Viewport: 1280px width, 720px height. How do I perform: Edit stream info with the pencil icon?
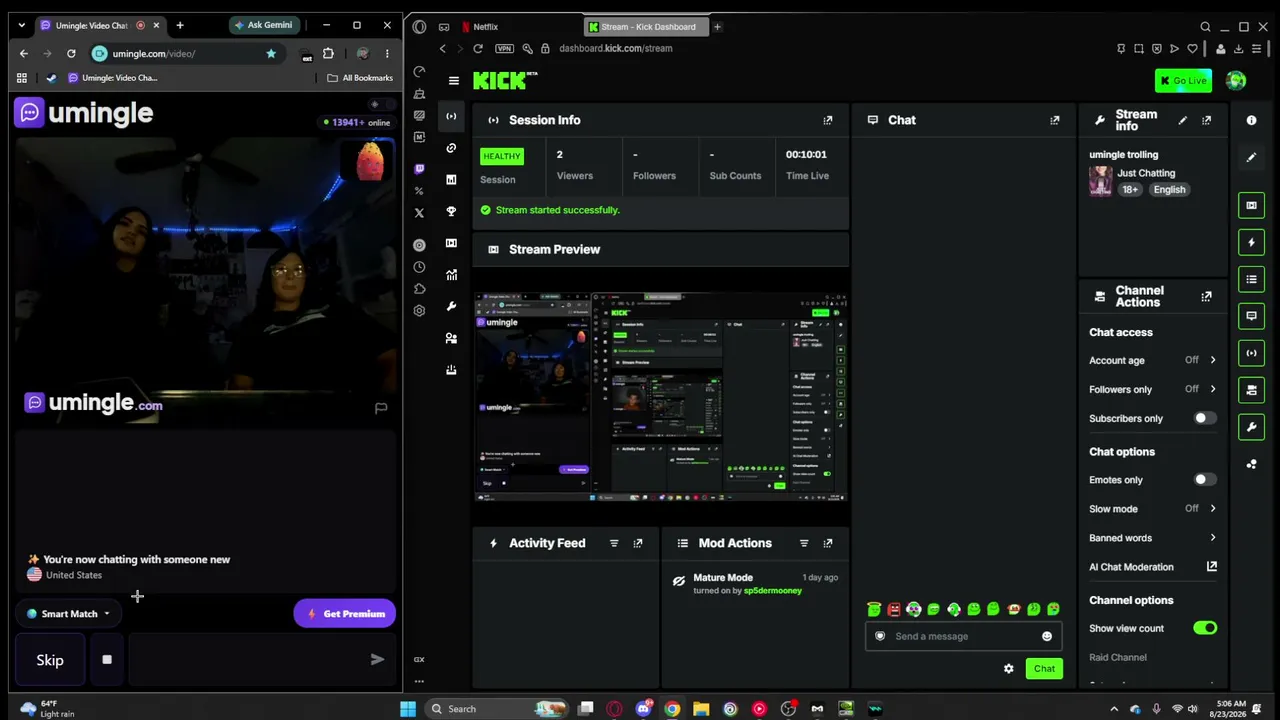(1183, 120)
